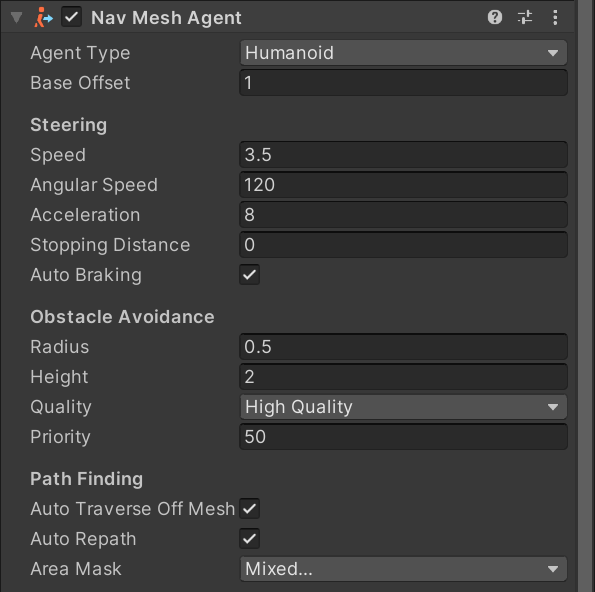Click the Auto Repath label
Image resolution: width=595 pixels, height=592 pixels.
point(83,539)
